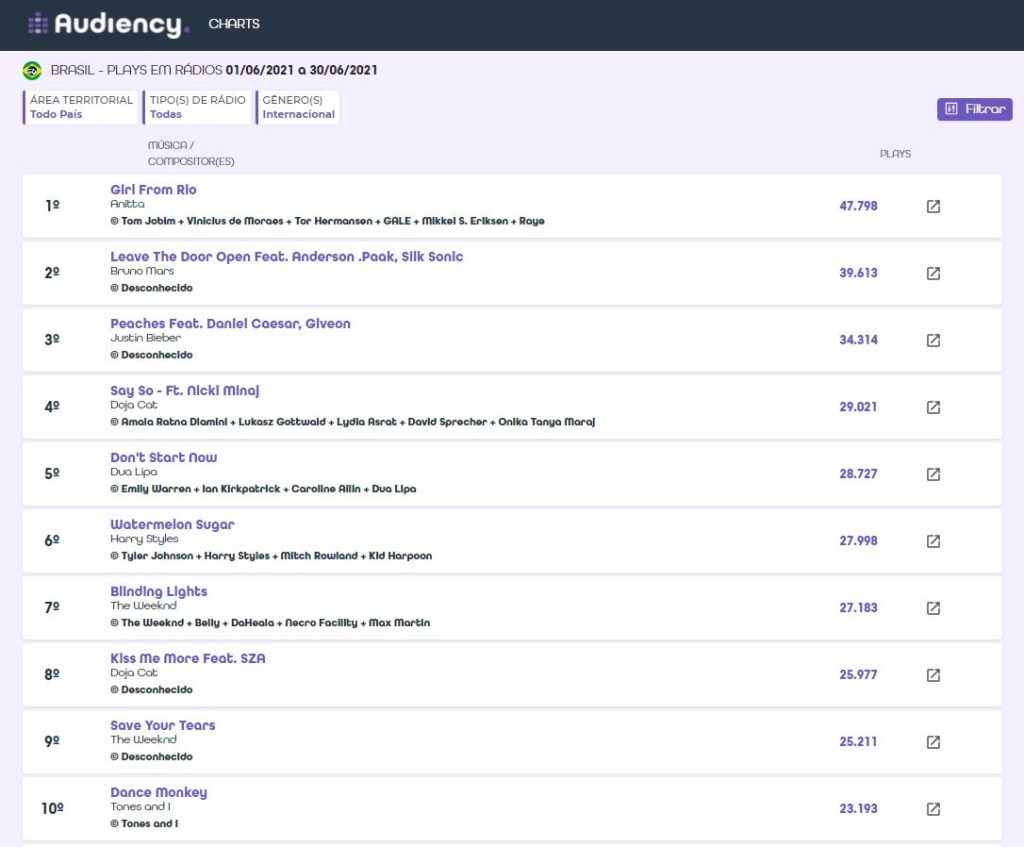Click the Filtrar button

click(x=974, y=109)
